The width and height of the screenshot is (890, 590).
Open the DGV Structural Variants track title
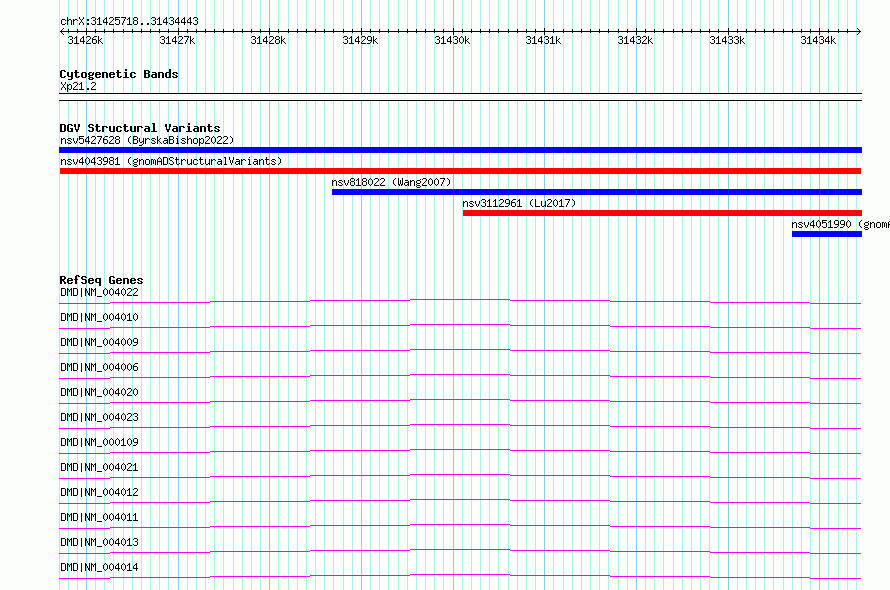140,128
